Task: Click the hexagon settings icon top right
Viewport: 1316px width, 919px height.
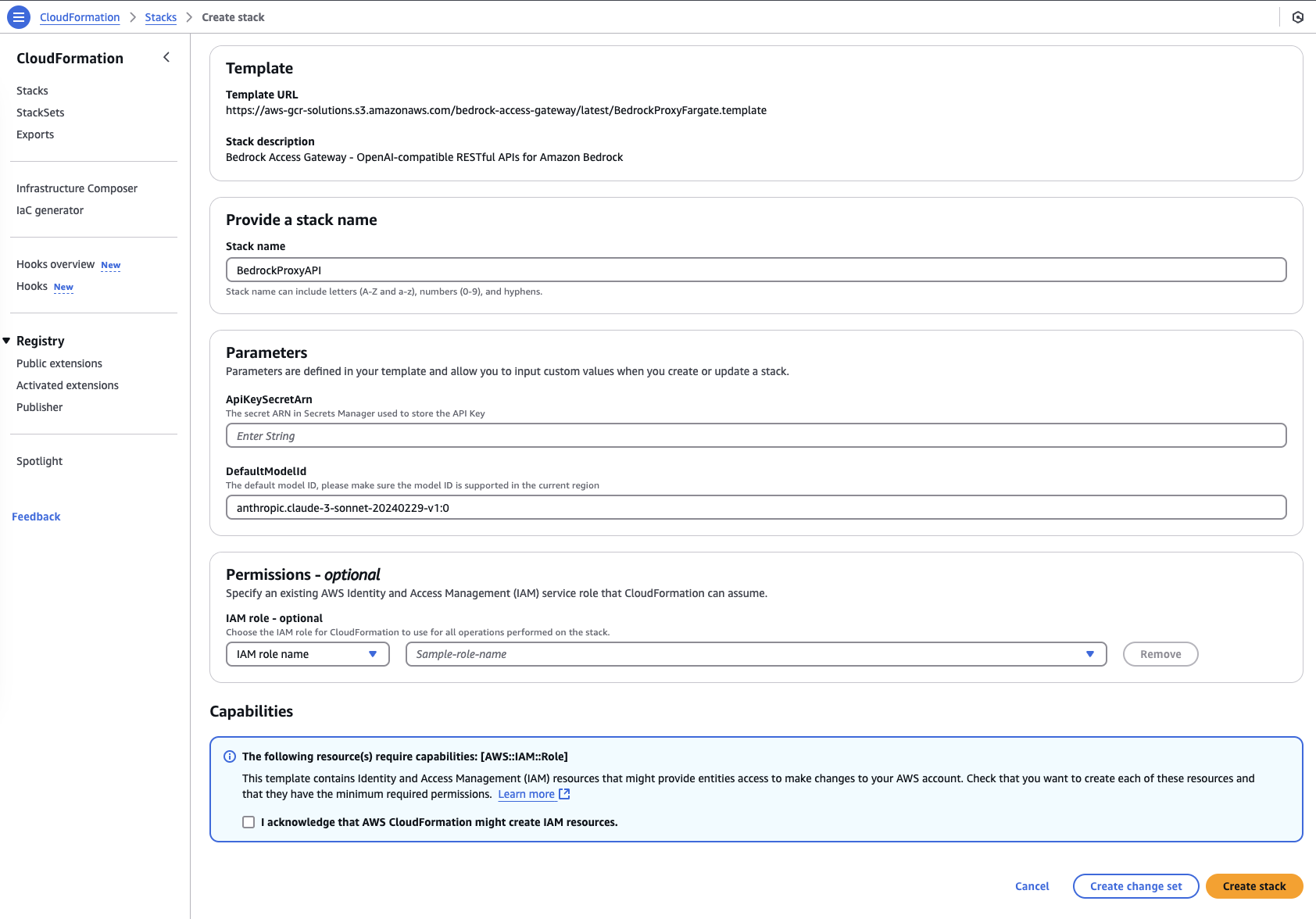Action: pos(1298,17)
